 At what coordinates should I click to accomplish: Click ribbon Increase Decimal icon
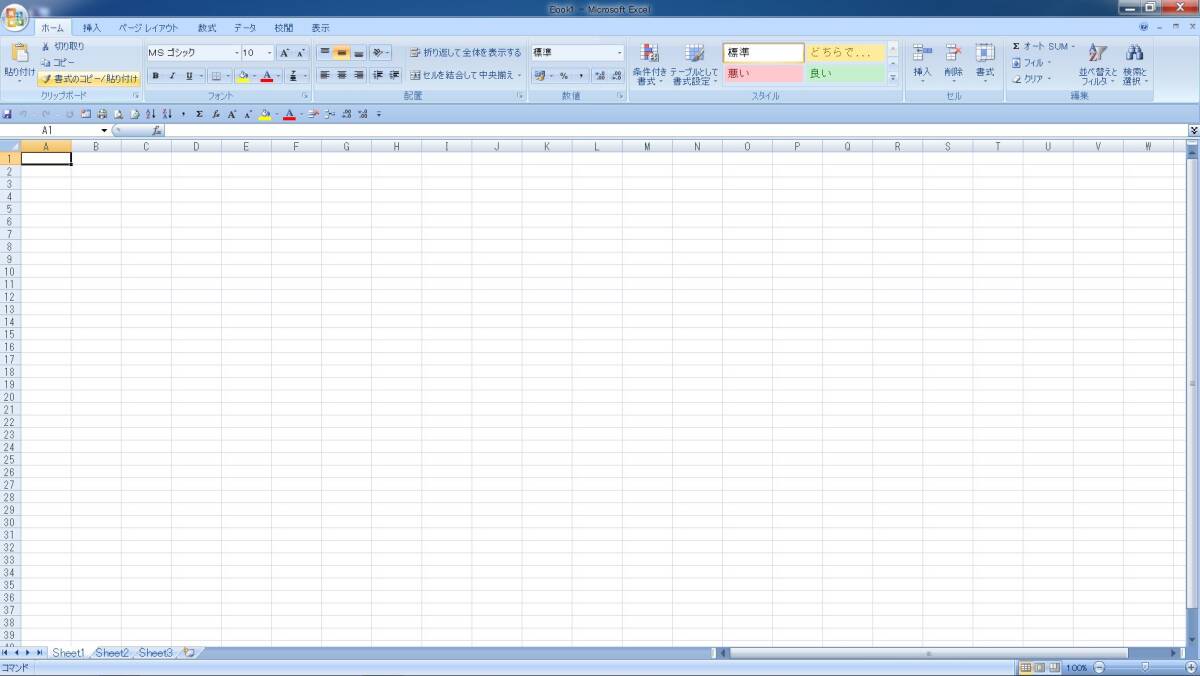(600, 76)
